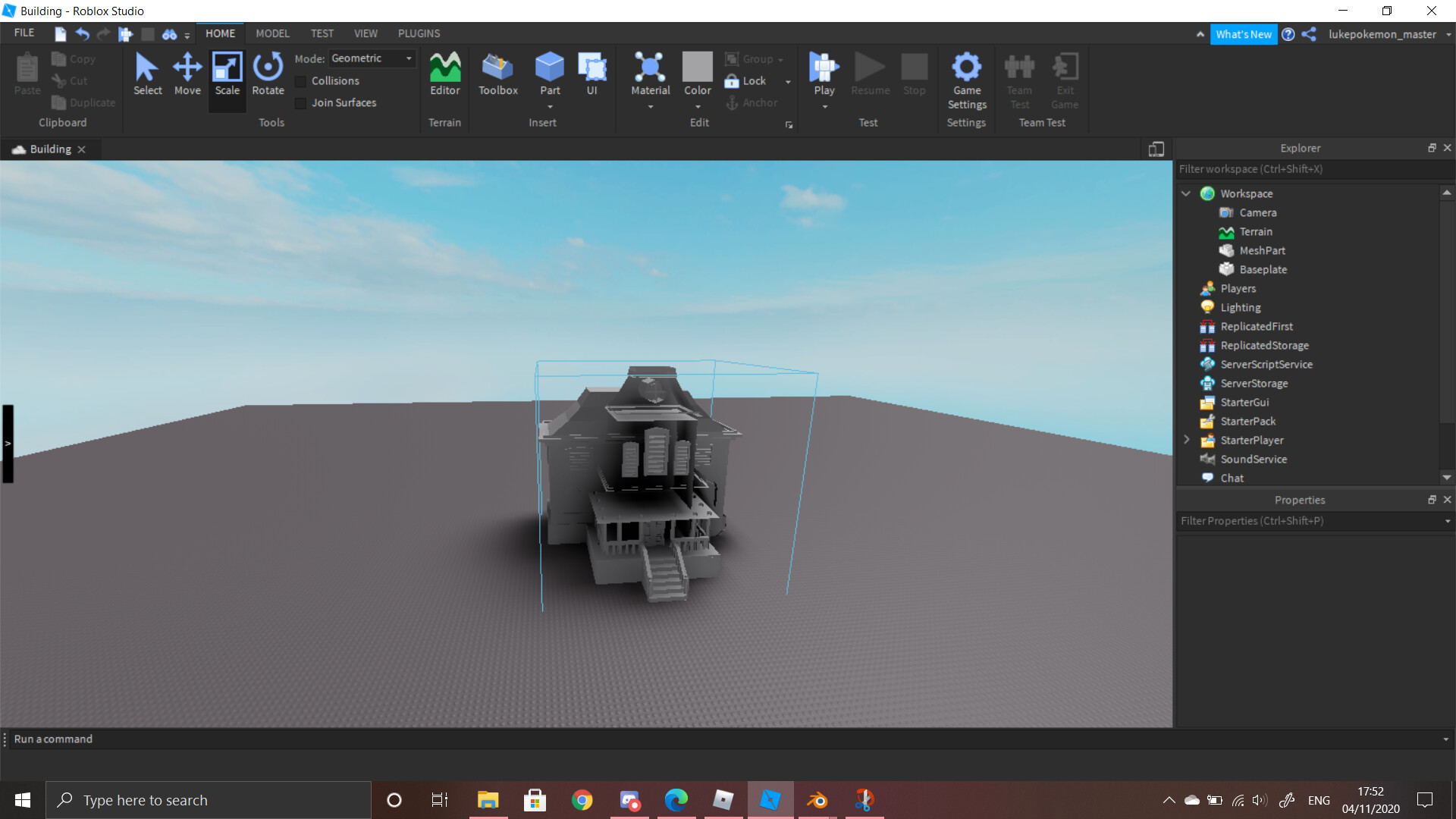Toggle the viewport layout button

point(1156,149)
